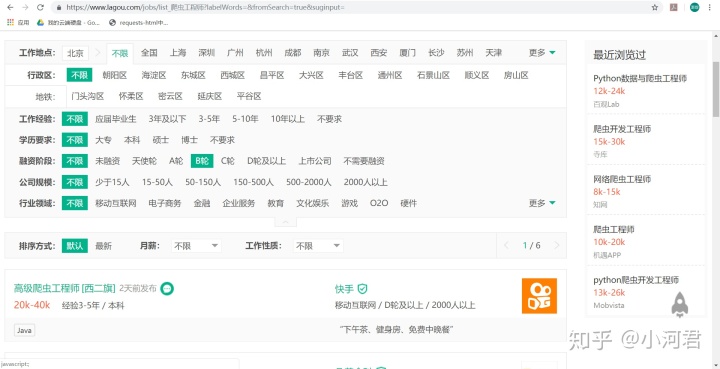
Task: Select 不限 for 学历要求
Action: [75, 140]
